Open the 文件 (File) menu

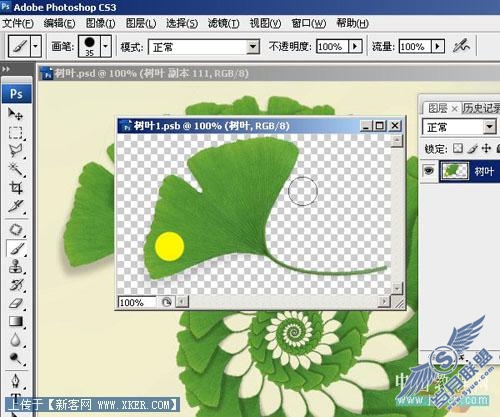pyautogui.click(x=18, y=23)
